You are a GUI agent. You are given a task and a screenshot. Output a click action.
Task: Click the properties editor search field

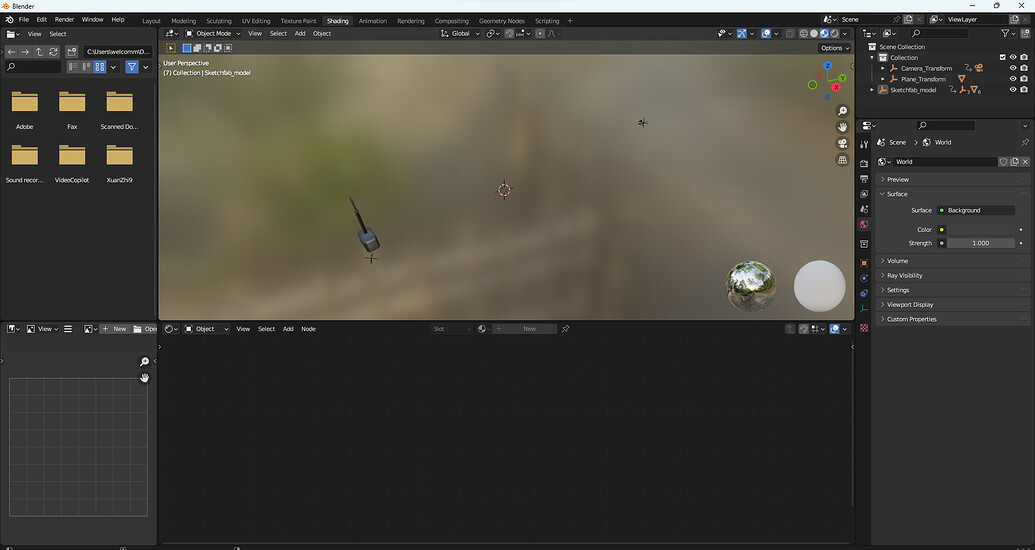point(944,125)
